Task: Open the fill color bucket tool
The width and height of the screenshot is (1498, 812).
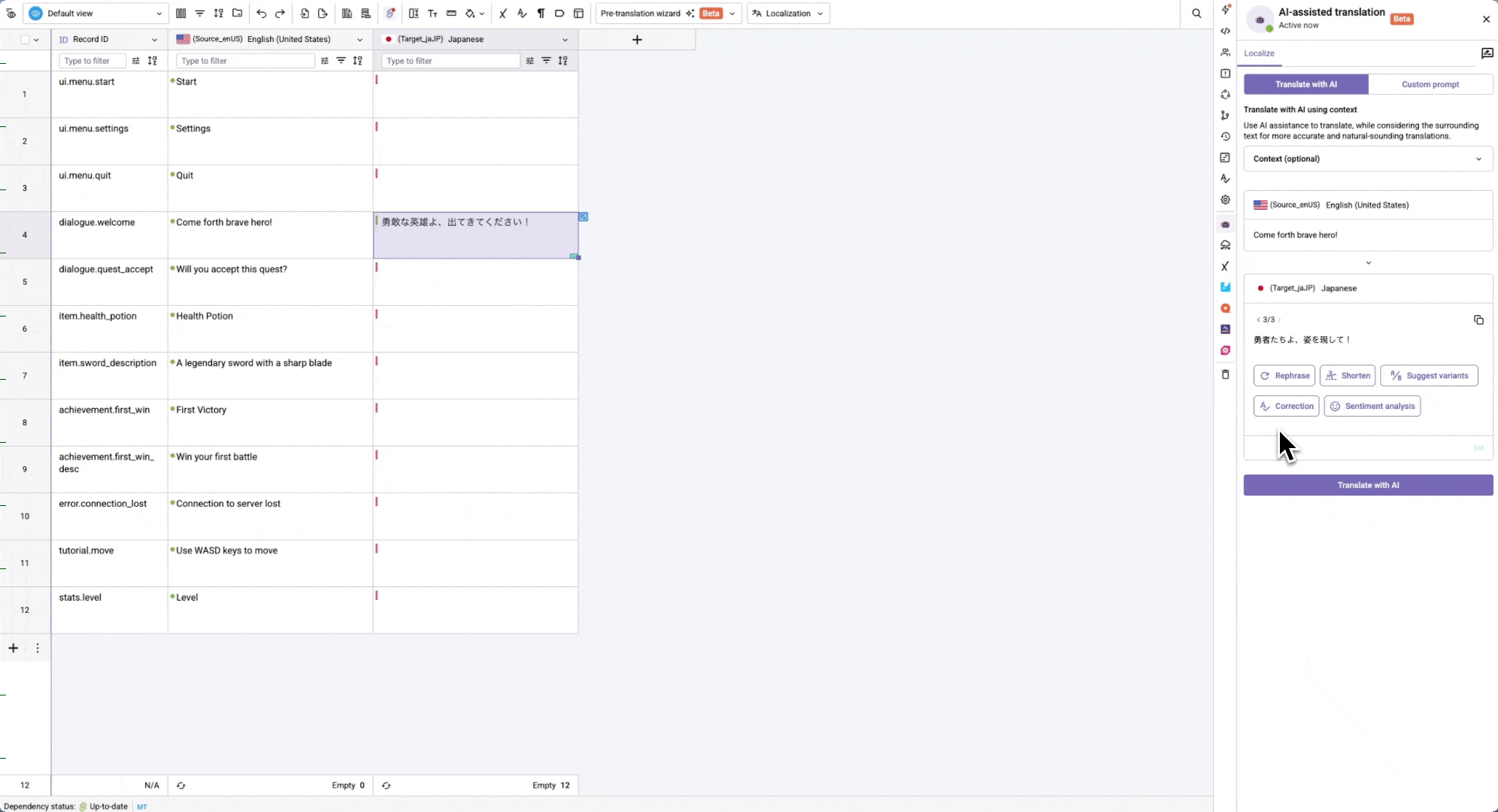Action: pyautogui.click(x=470, y=14)
